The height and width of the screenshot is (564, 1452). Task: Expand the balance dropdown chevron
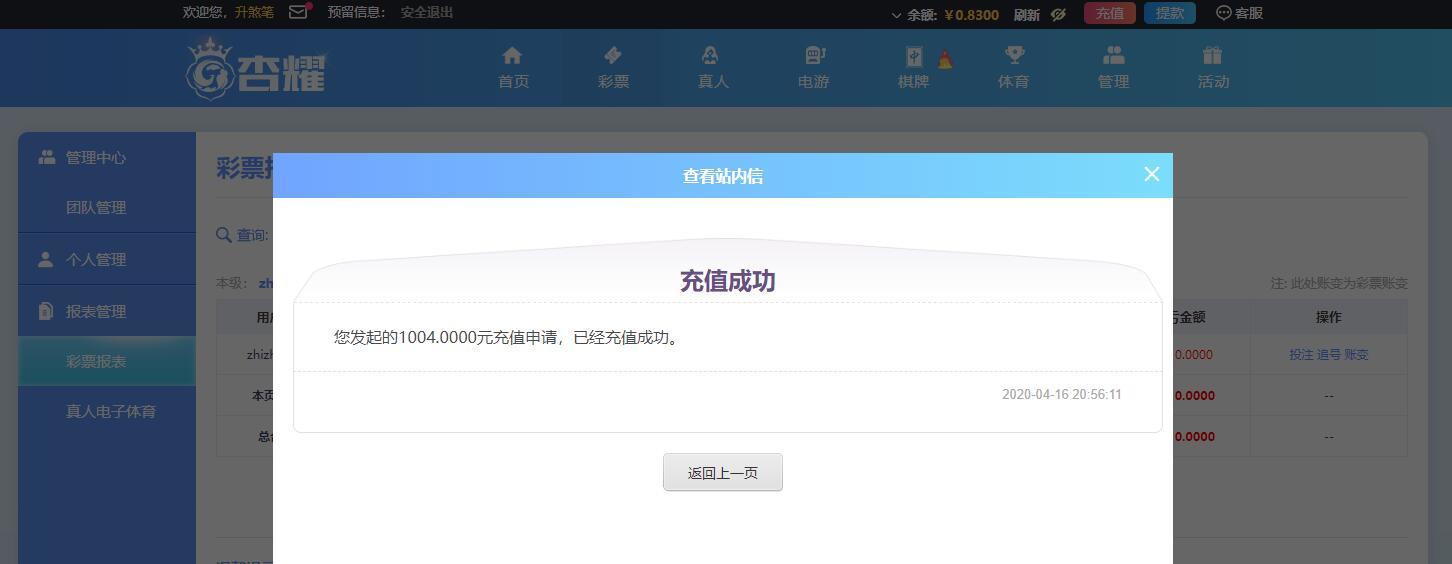tap(896, 15)
